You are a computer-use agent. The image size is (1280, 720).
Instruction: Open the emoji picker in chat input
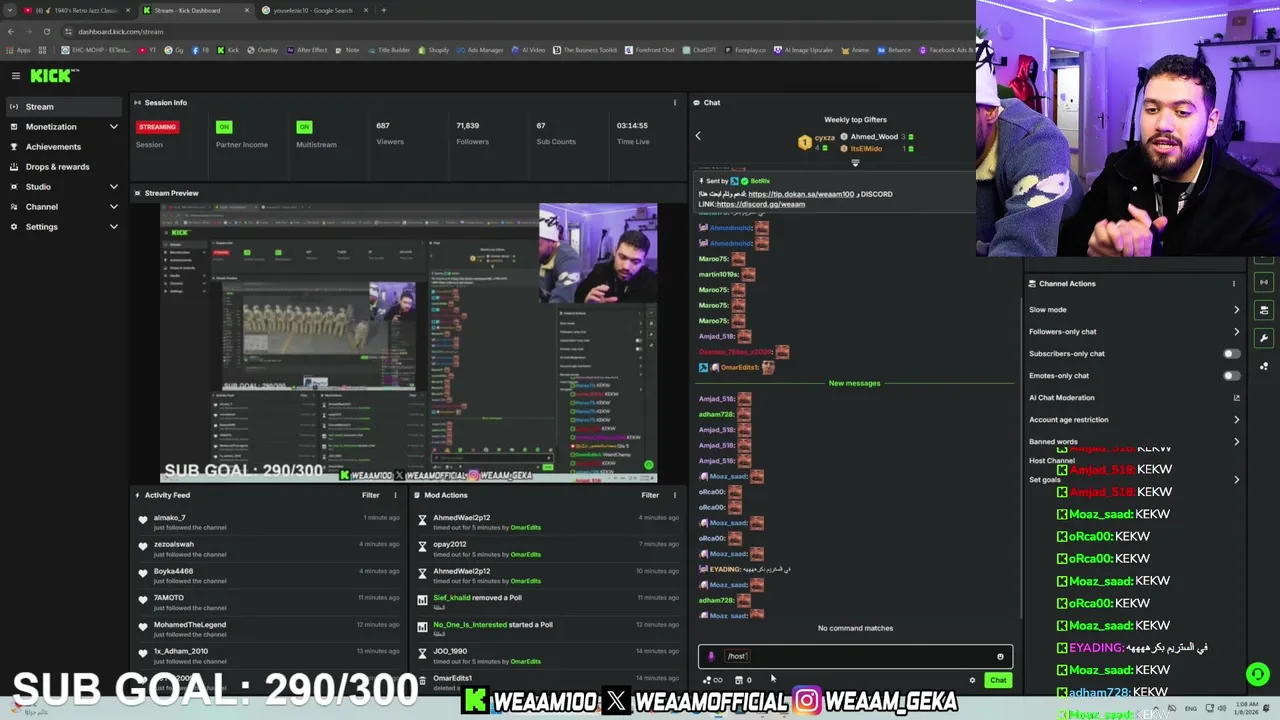tap(1000, 657)
